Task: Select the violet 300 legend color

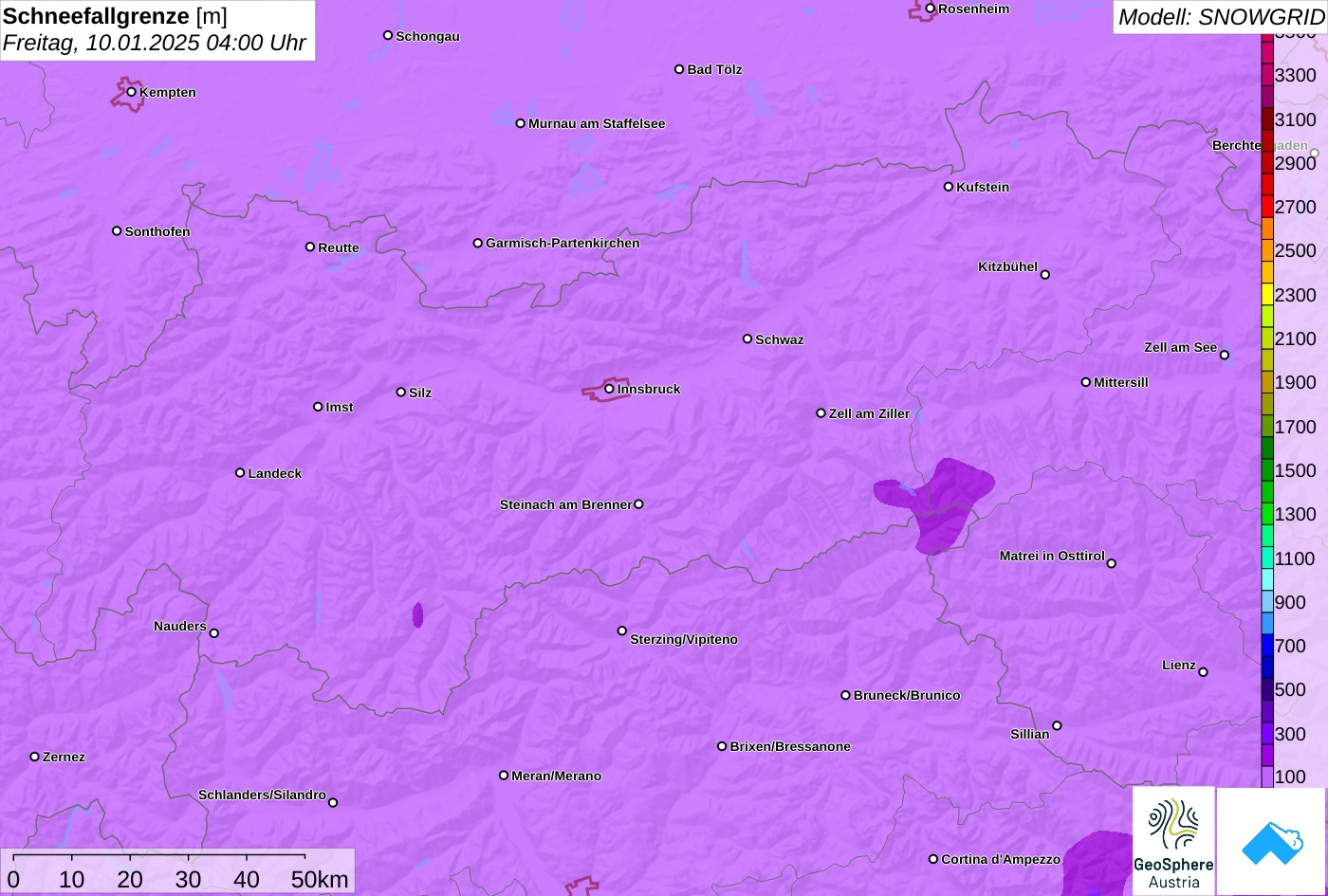Action: (x=1267, y=734)
